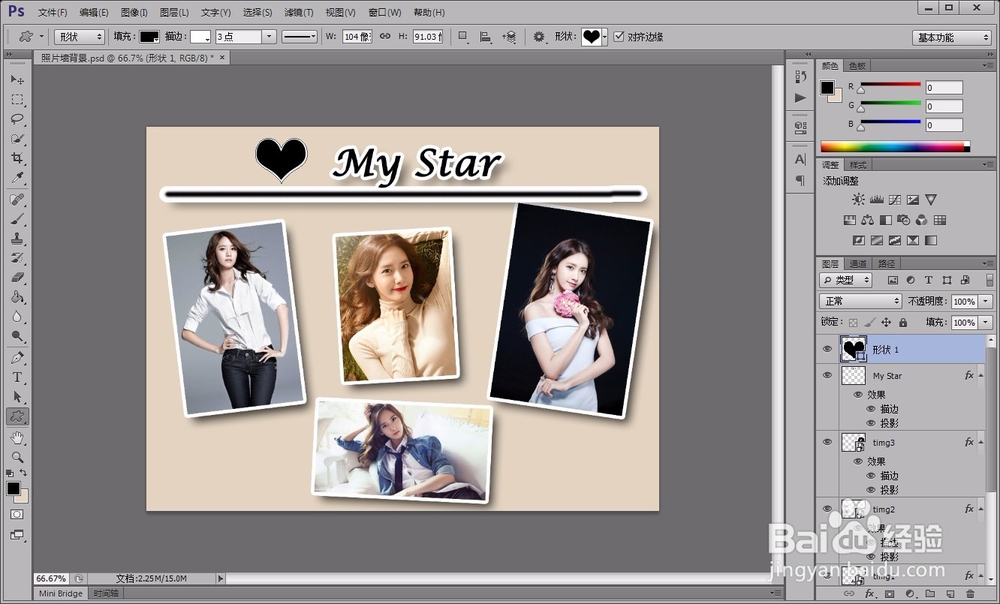Hide the My Star layer
Image resolution: width=1000 pixels, height=604 pixels.
click(827, 375)
